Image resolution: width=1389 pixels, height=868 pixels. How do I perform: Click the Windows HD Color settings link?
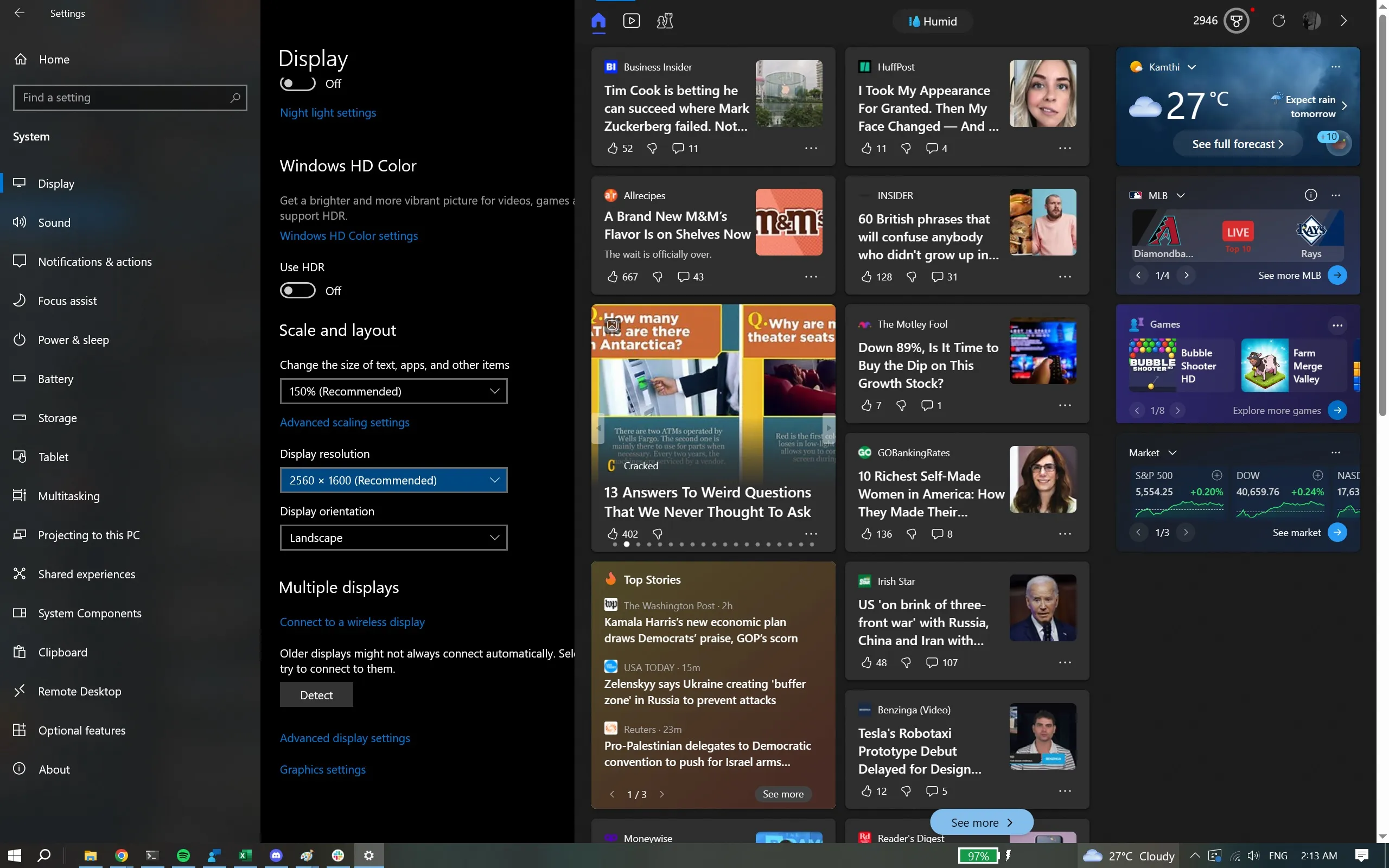click(x=348, y=235)
